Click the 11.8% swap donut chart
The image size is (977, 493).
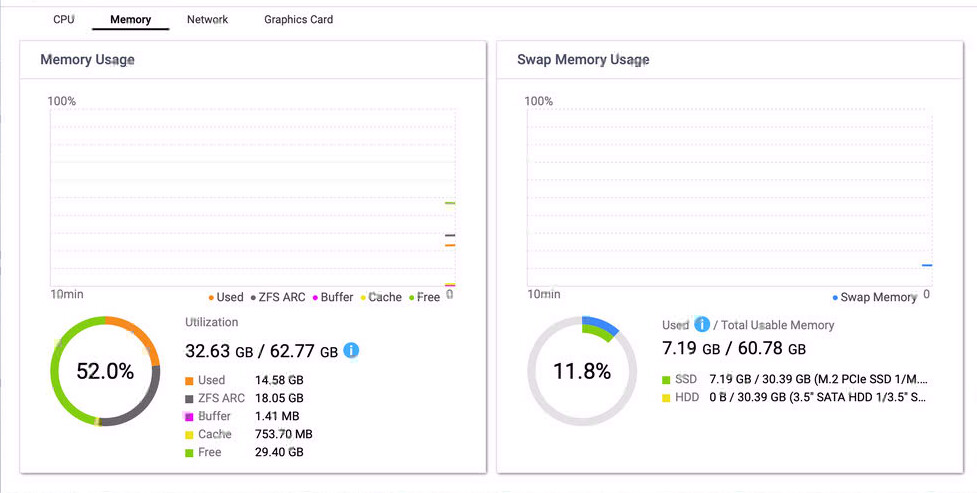pyautogui.click(x=581, y=371)
